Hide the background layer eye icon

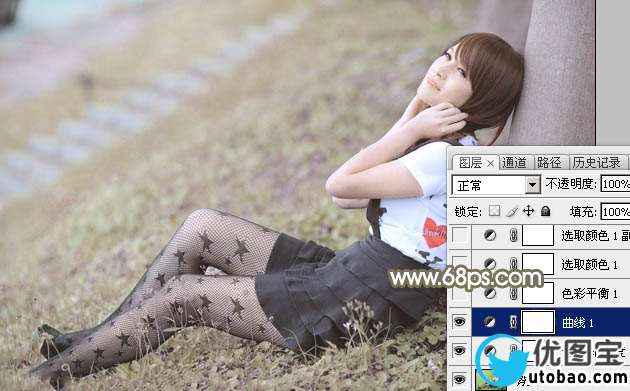(x=460, y=379)
